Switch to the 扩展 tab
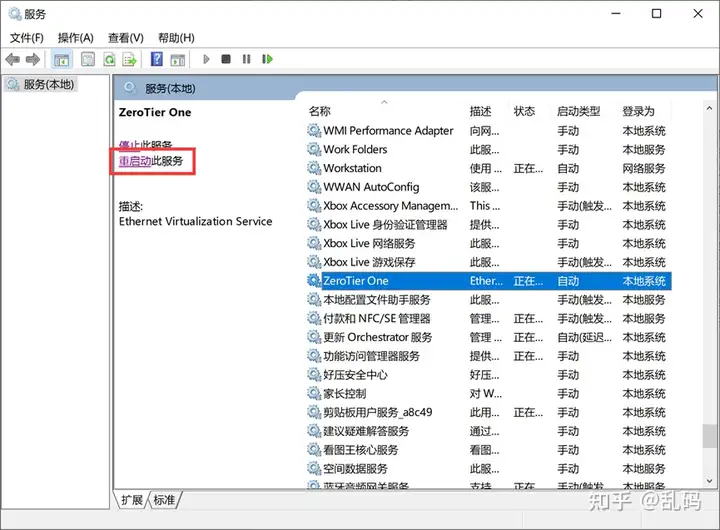Image resolution: width=720 pixels, height=530 pixels. pyautogui.click(x=132, y=500)
